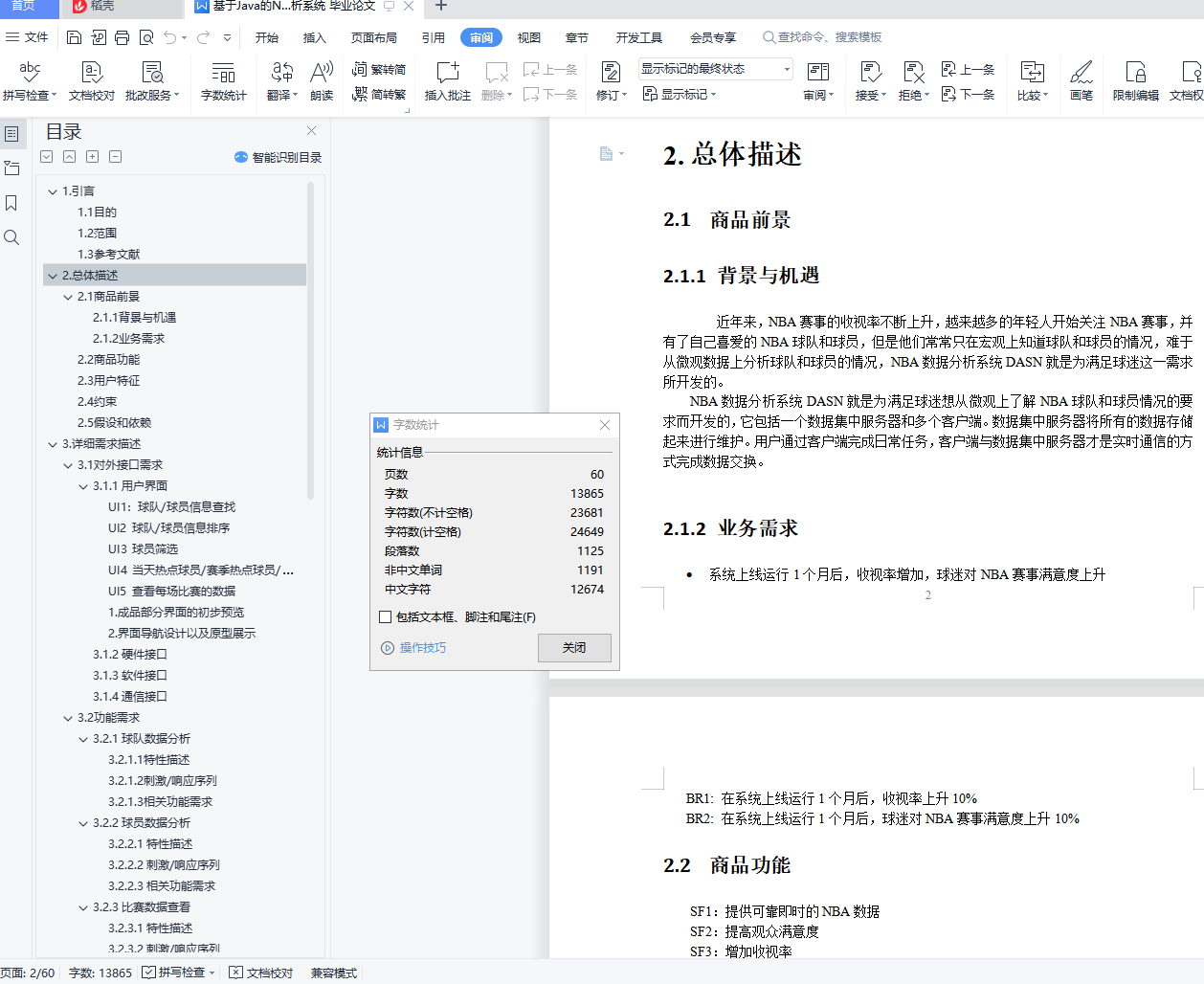Click the page icon beside heading 2. 总体描述
Image resolution: width=1204 pixels, height=984 pixels.
[x=606, y=153]
